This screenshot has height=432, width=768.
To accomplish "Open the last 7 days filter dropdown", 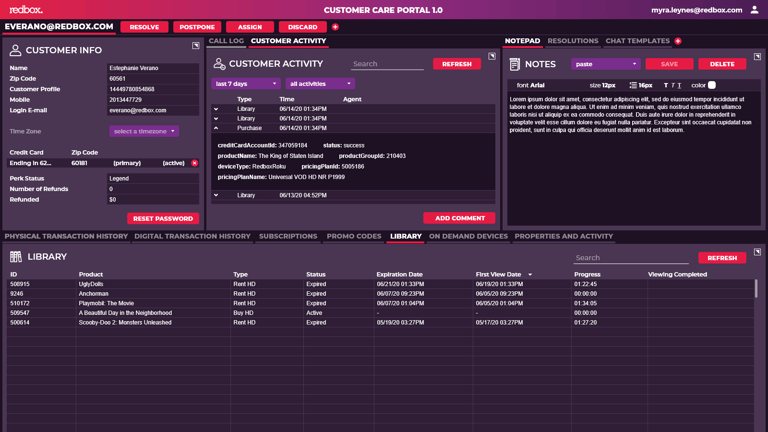I will [246, 84].
